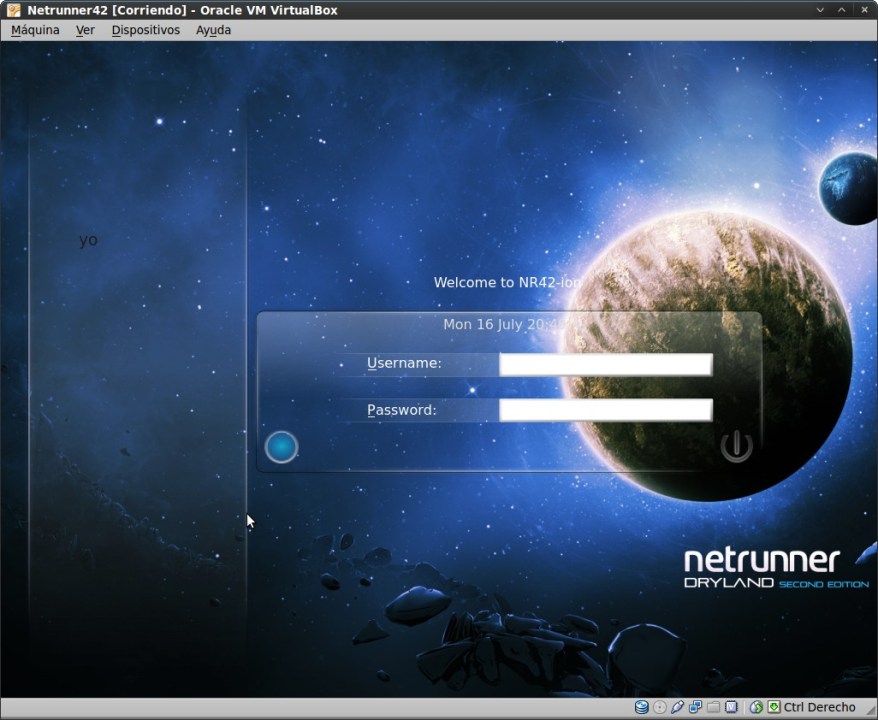
Task: Click the USB devices status icon
Action: [x=679, y=707]
